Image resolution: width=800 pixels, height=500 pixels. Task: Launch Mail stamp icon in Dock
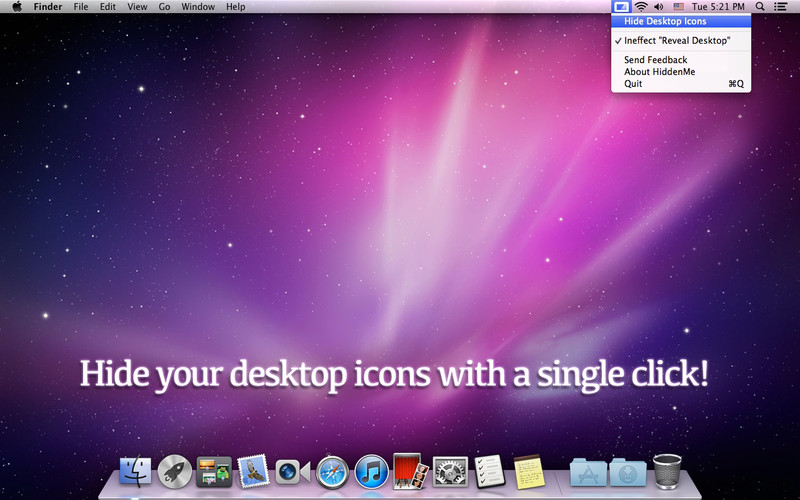pos(254,470)
